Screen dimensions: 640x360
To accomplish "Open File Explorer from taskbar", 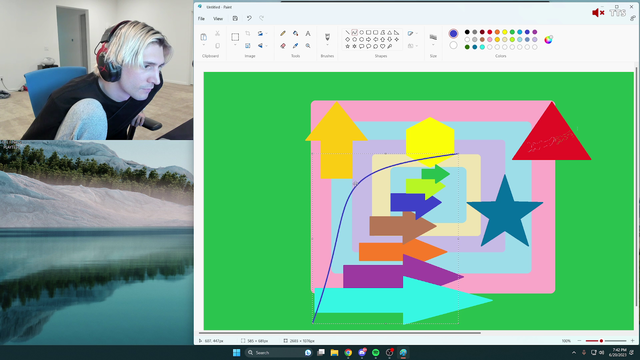I will tap(334, 353).
